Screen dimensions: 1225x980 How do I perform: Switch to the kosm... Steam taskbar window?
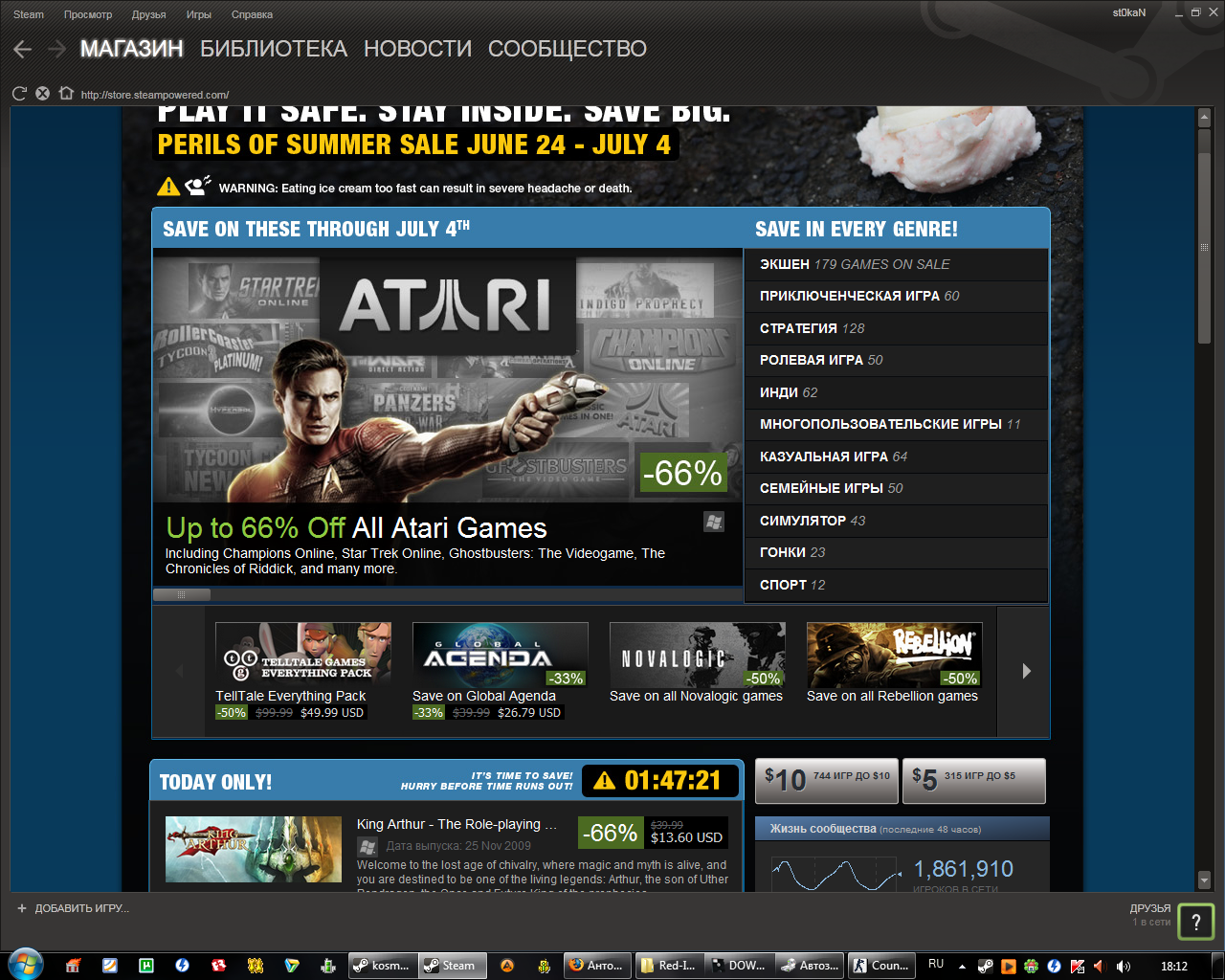tap(382, 966)
